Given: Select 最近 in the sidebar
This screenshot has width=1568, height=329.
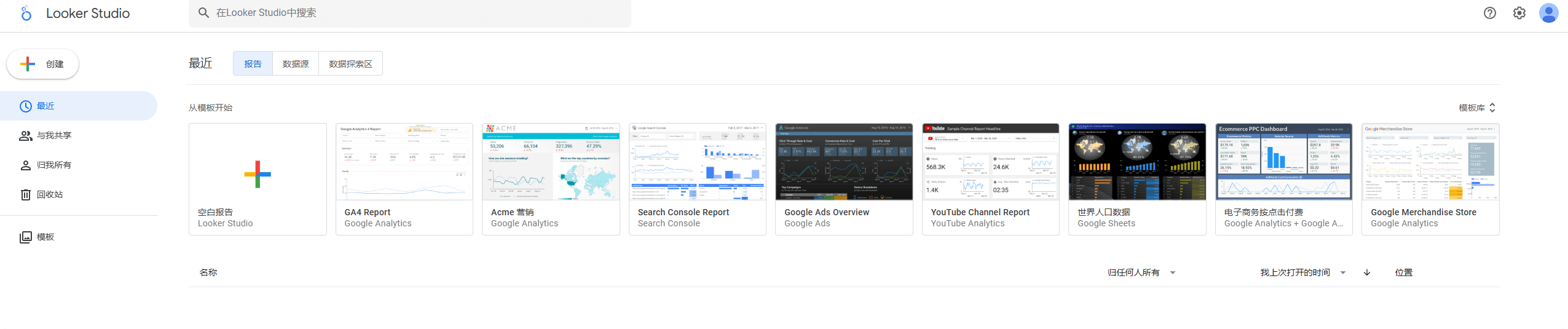Looking at the screenshot, I should click(79, 106).
